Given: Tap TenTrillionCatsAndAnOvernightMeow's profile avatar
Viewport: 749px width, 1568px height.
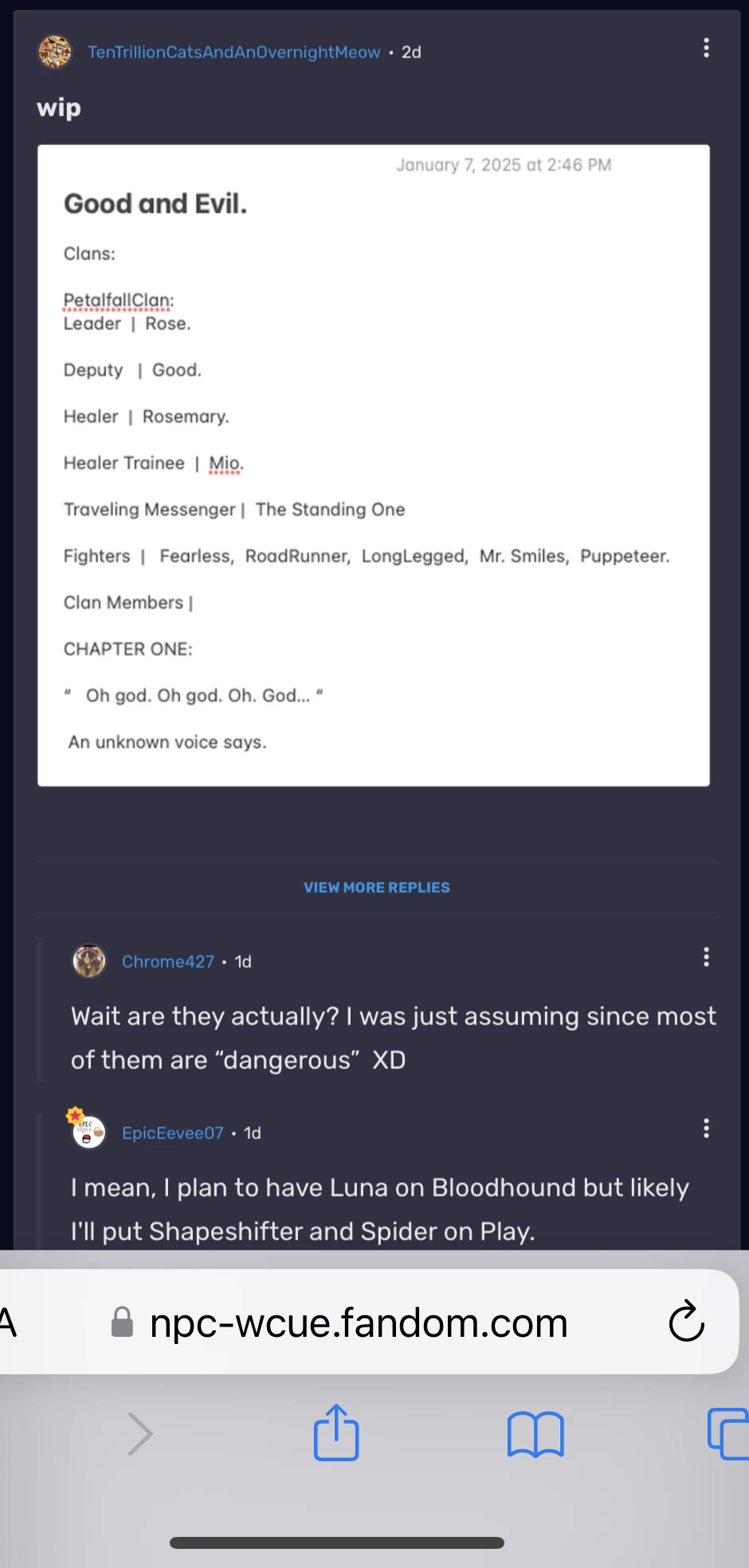Looking at the screenshot, I should coord(55,50).
